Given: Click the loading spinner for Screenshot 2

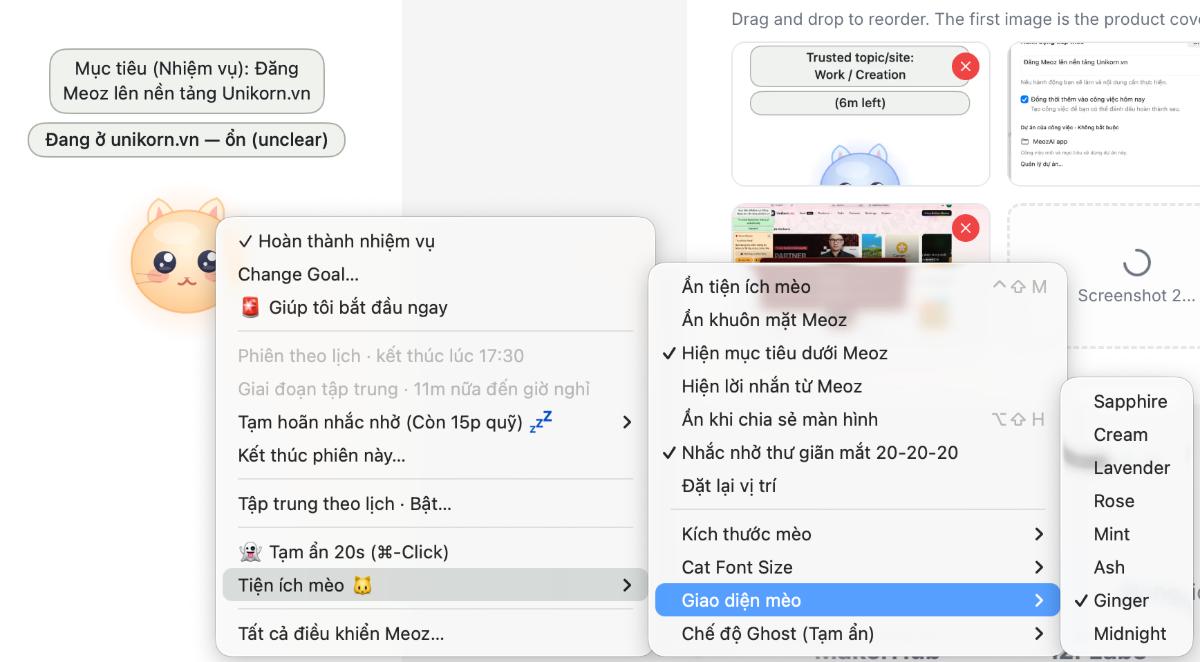Looking at the screenshot, I should click(1136, 263).
